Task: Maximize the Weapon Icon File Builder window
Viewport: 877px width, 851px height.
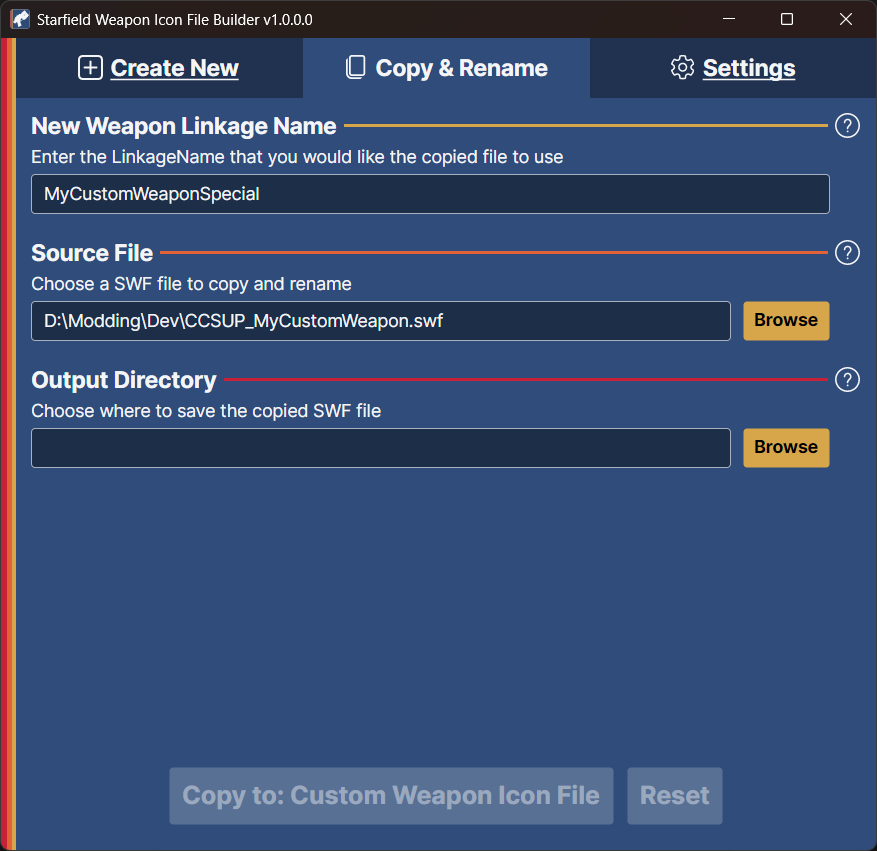Action: tap(786, 19)
